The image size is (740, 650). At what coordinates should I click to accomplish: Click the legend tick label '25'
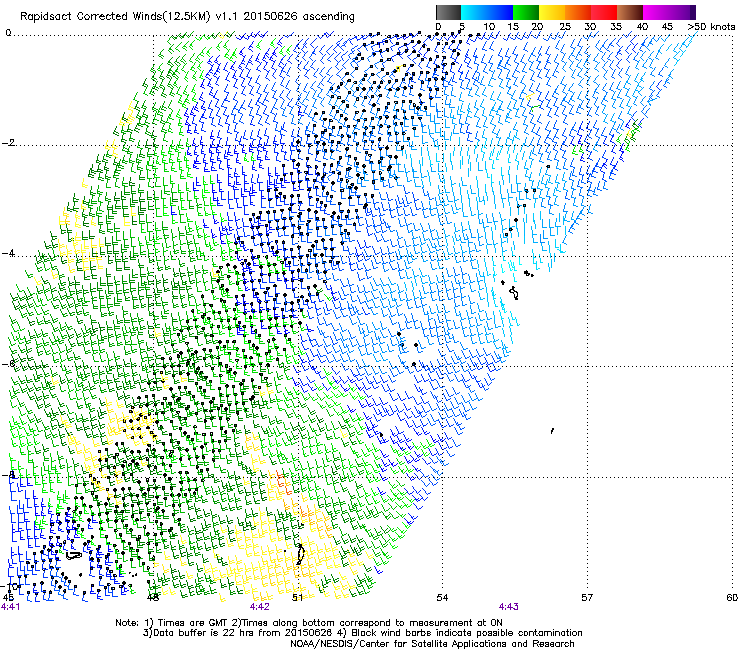(565, 27)
